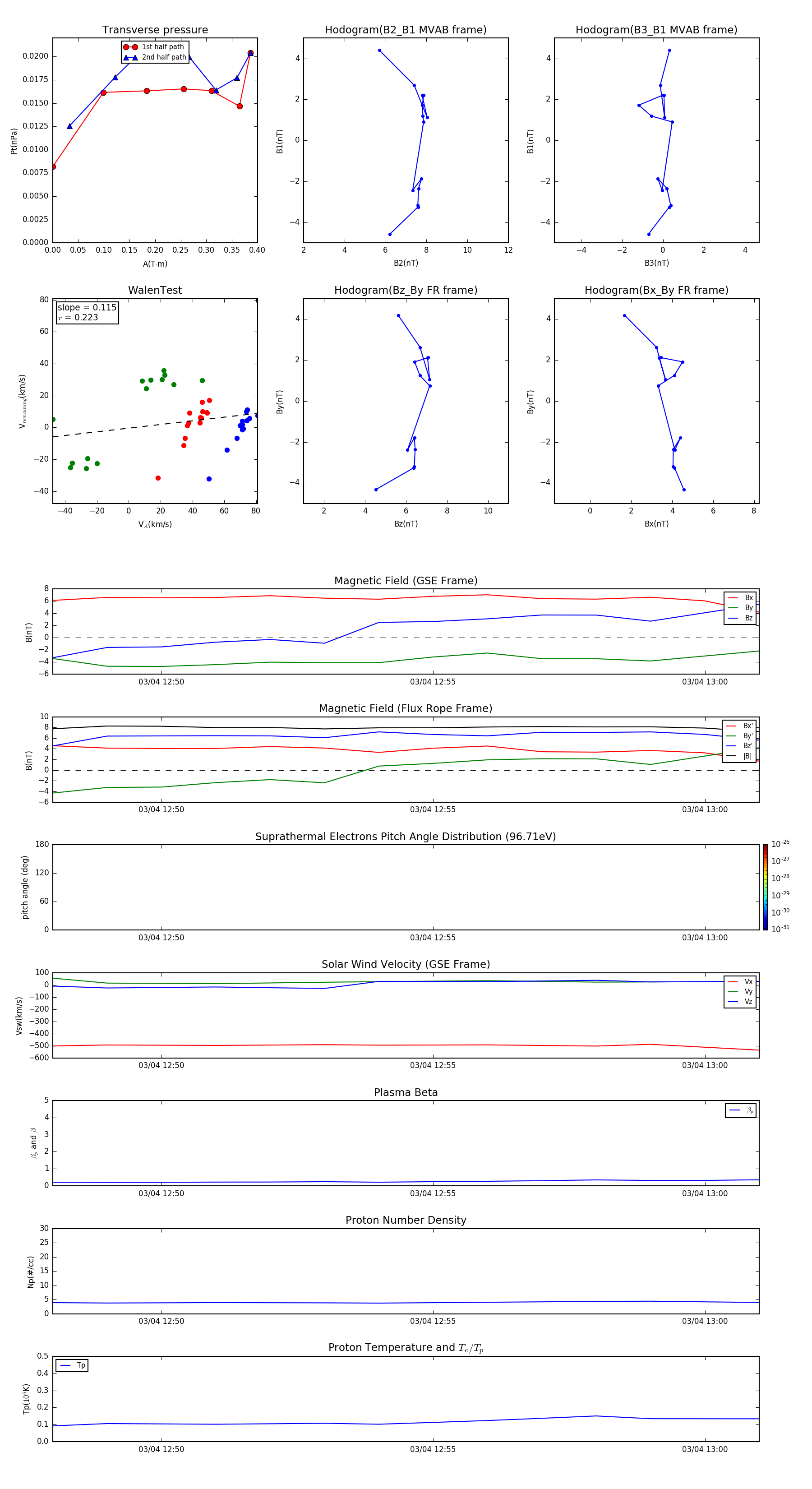Click the "Hodogram(Bx_By FR frame)" title
This screenshot has width=812, height=1489.
pyautogui.click(x=656, y=290)
